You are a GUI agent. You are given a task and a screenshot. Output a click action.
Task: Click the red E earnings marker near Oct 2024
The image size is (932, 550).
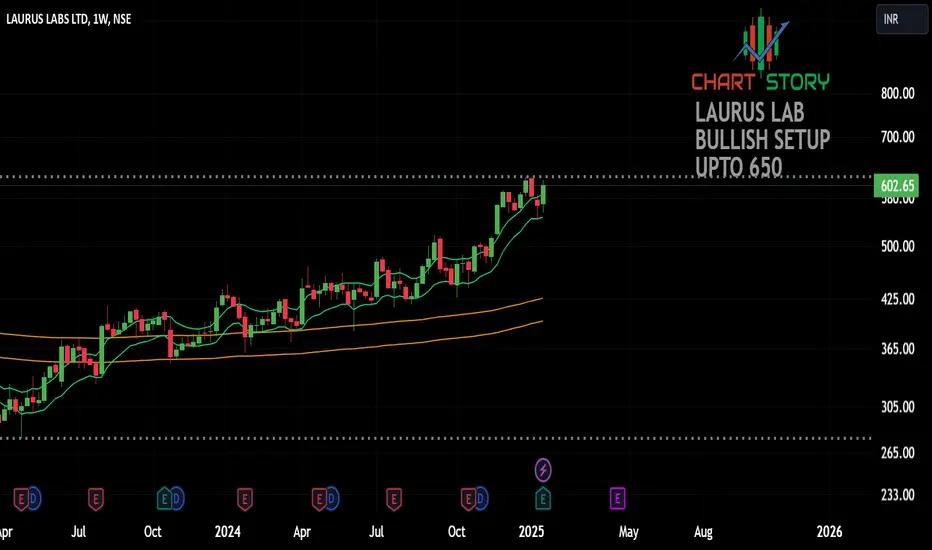point(468,499)
